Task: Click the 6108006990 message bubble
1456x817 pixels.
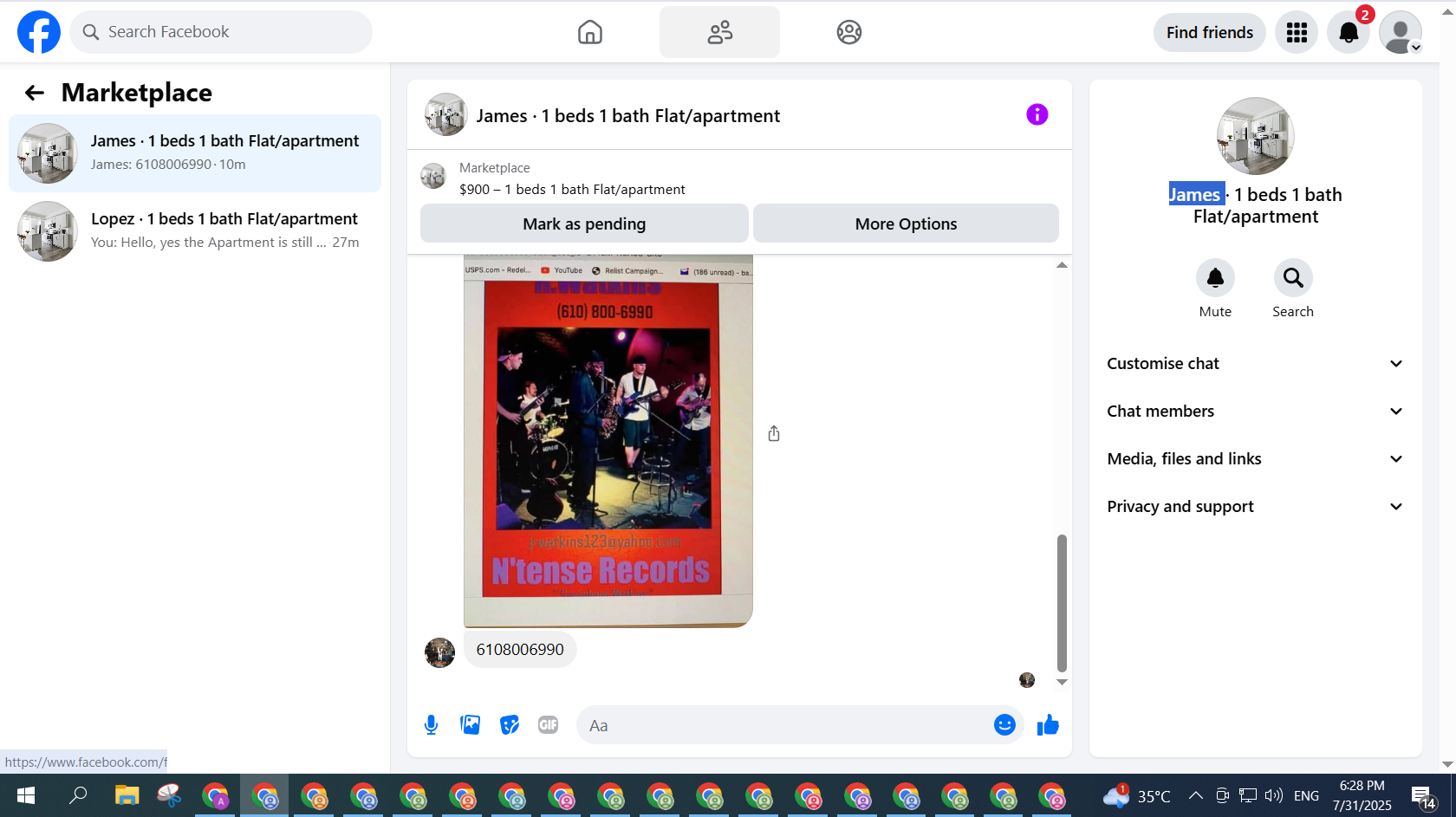Action: (x=520, y=650)
